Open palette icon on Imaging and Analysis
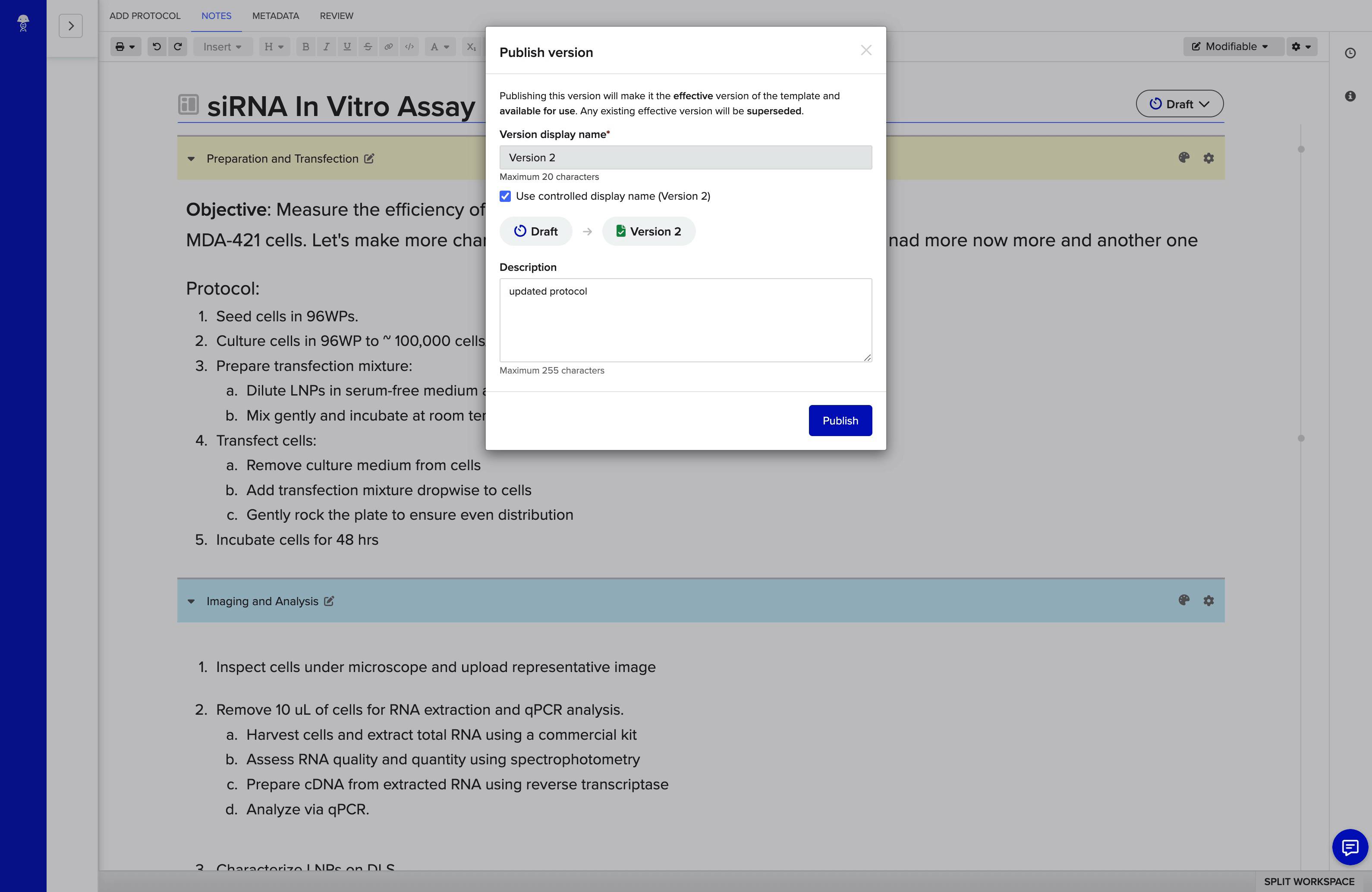 click(x=1183, y=600)
